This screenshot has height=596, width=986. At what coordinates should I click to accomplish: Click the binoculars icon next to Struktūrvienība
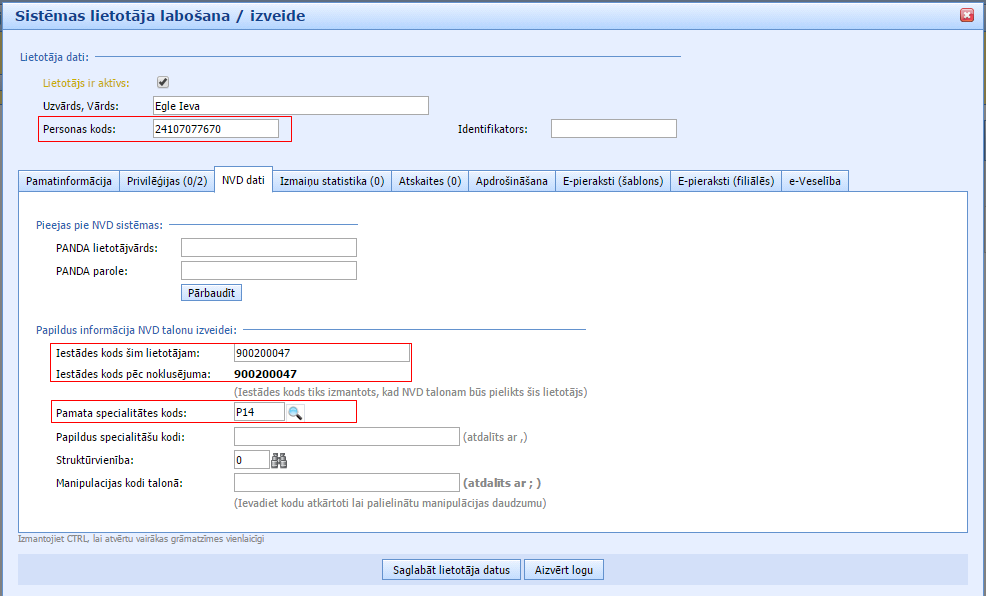(x=279, y=460)
